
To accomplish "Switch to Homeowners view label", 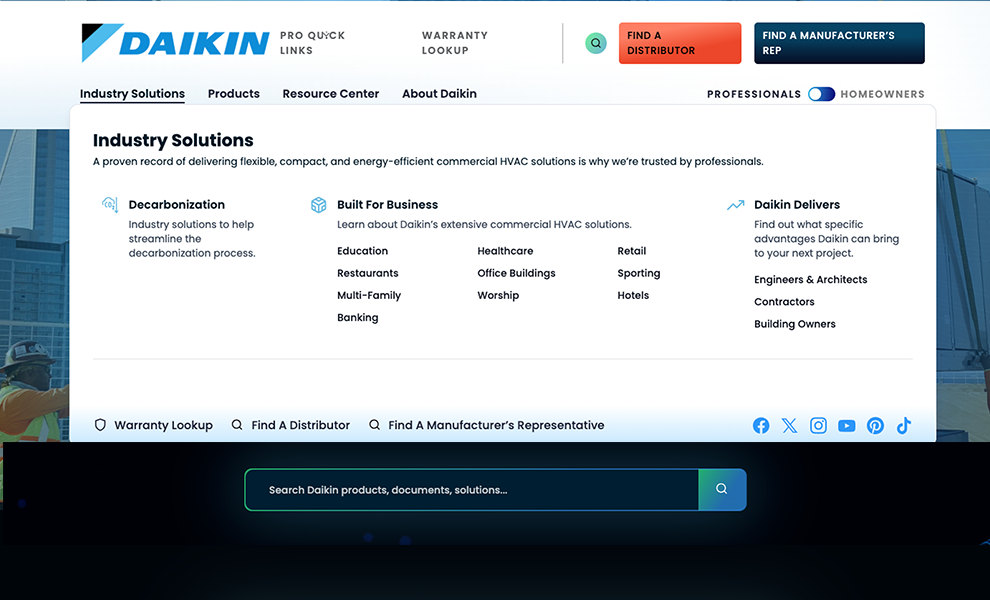I will pyautogui.click(x=882, y=94).
